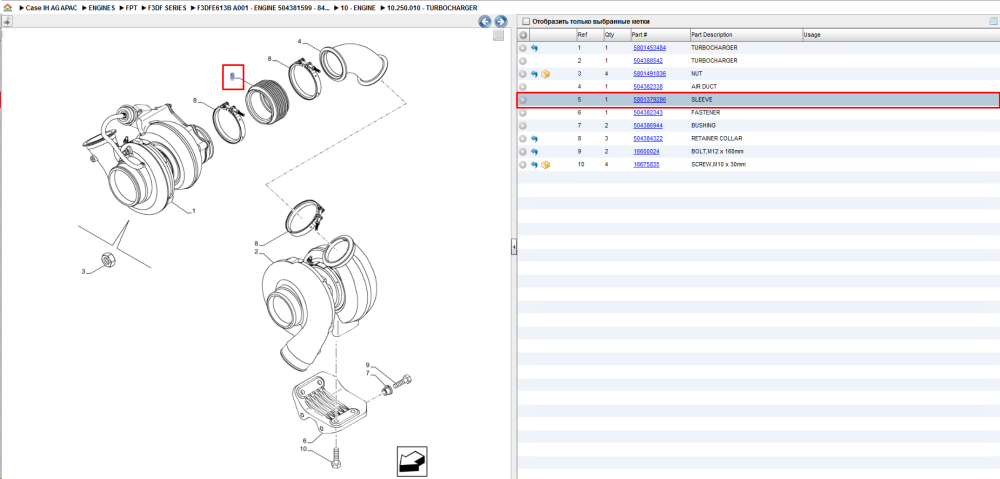Click the blue replacement arrow in SCREW row
Viewport: 1000px width, 479px height.
(534, 165)
